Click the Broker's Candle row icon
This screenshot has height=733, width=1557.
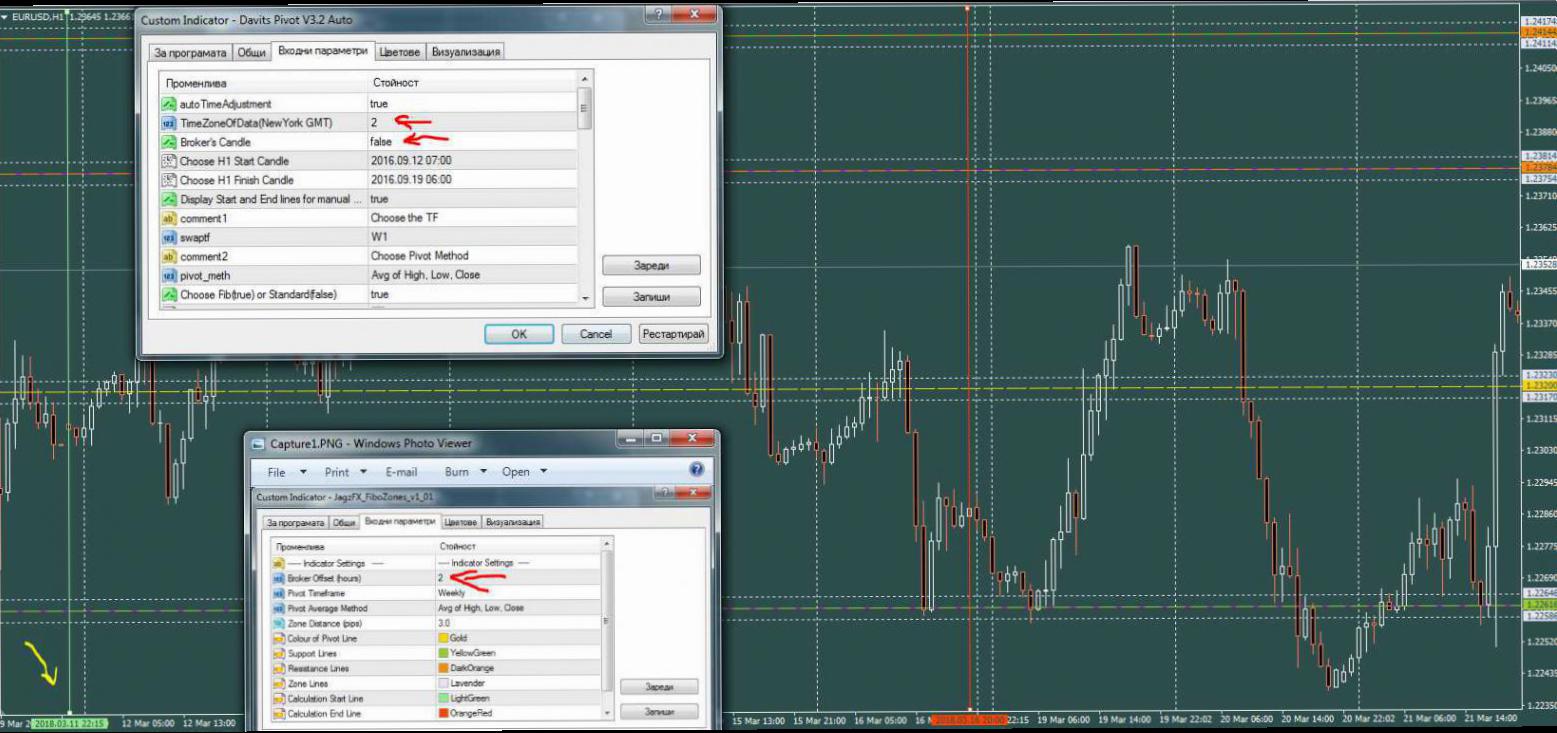tap(168, 142)
